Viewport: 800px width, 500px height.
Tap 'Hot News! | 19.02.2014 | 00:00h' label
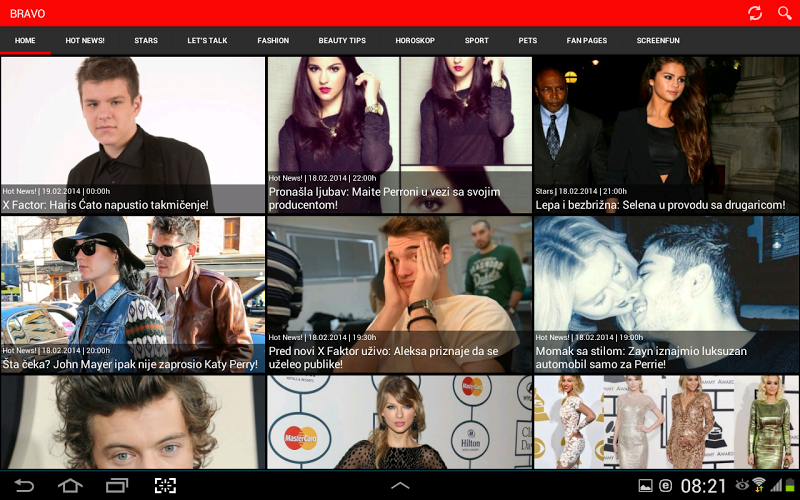(56, 191)
